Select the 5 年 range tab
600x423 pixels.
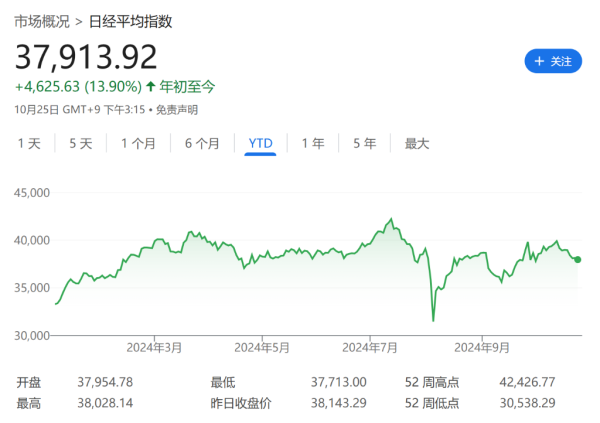click(x=365, y=144)
